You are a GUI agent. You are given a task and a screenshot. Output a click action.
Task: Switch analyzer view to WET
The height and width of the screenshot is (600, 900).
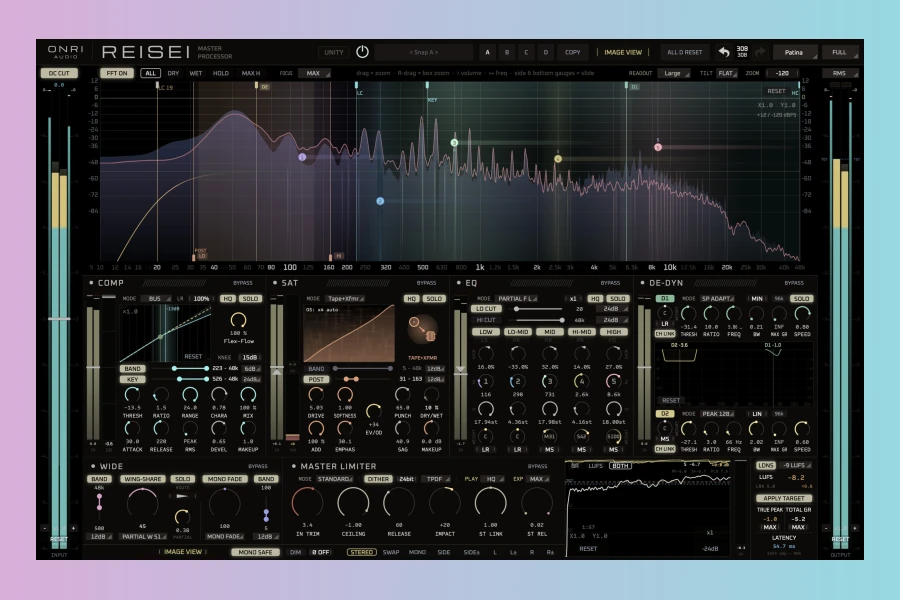click(196, 73)
